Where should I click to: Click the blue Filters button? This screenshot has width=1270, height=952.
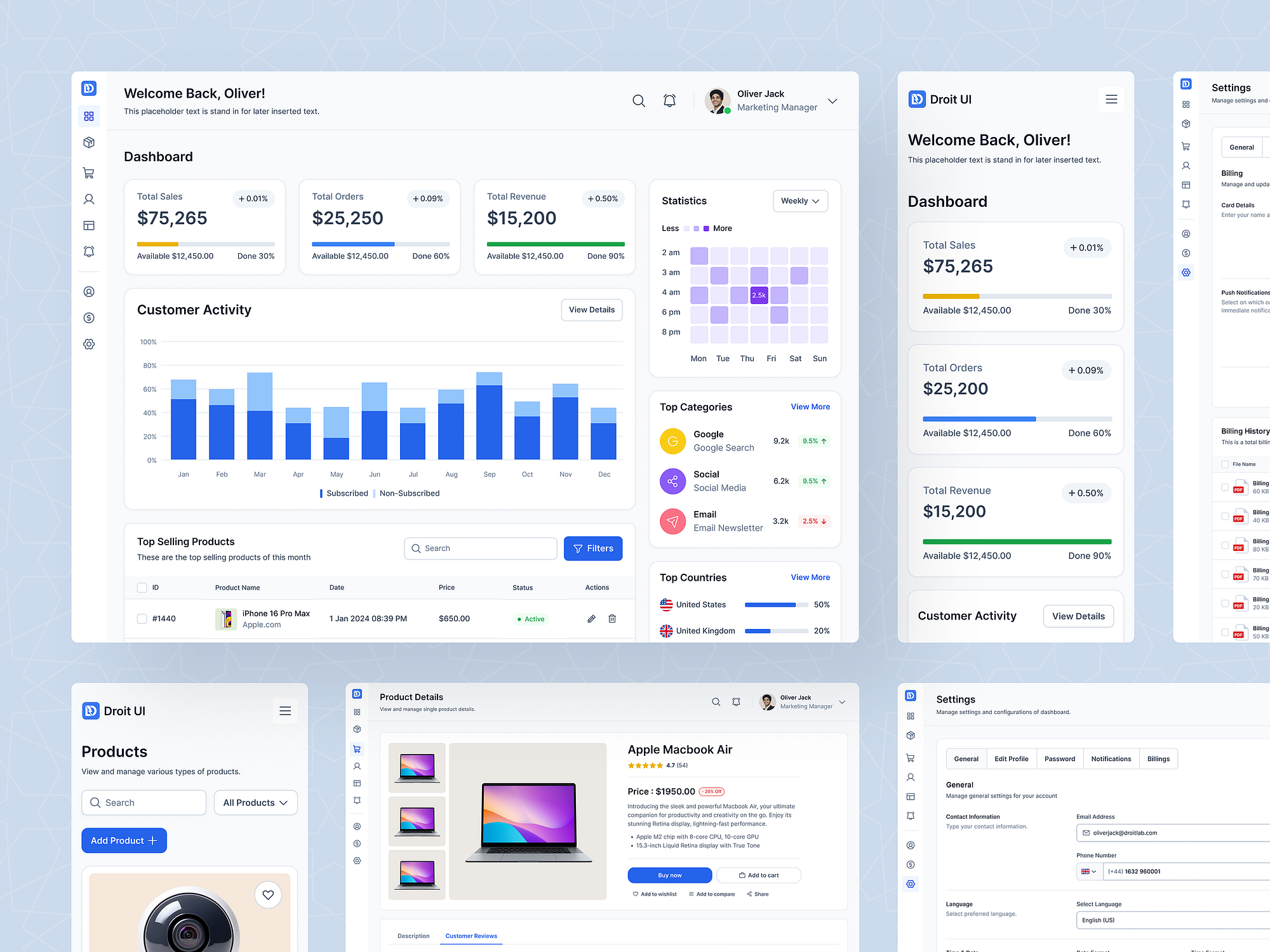coord(593,548)
